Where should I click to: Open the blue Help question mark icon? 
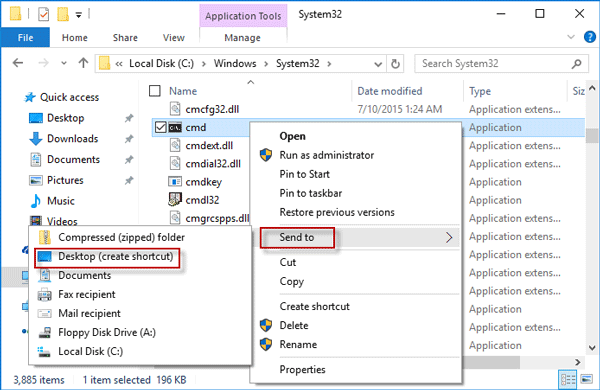pyautogui.click(x=590, y=37)
